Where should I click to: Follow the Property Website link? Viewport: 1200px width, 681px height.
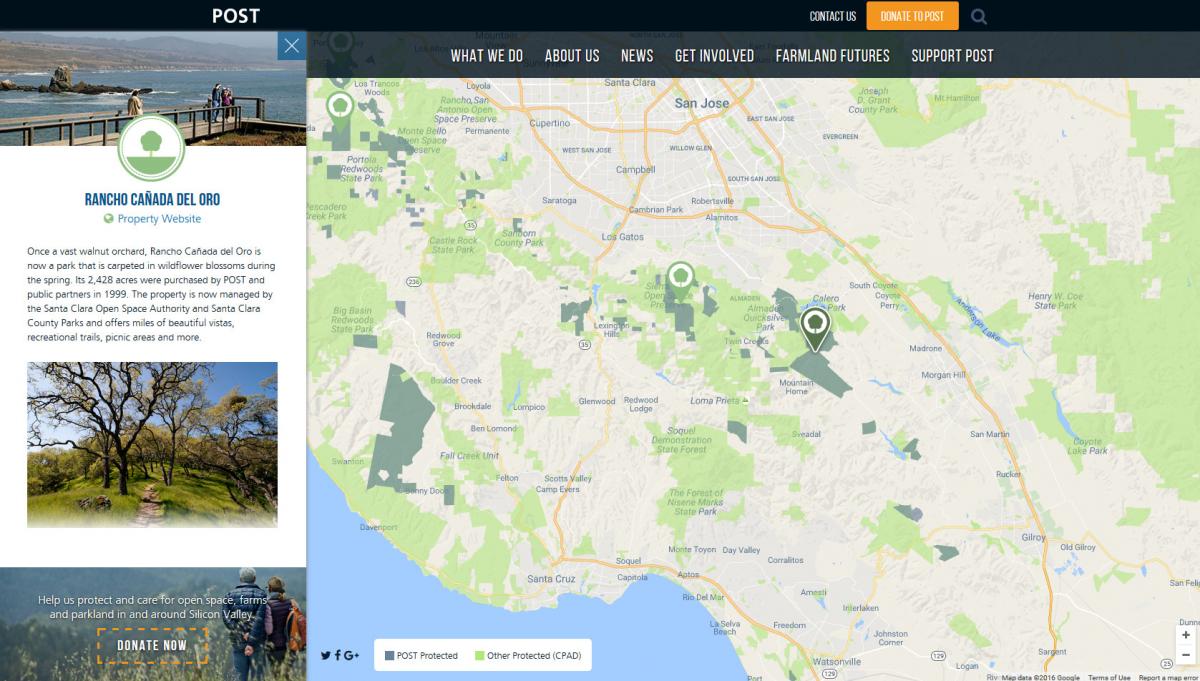[159, 219]
